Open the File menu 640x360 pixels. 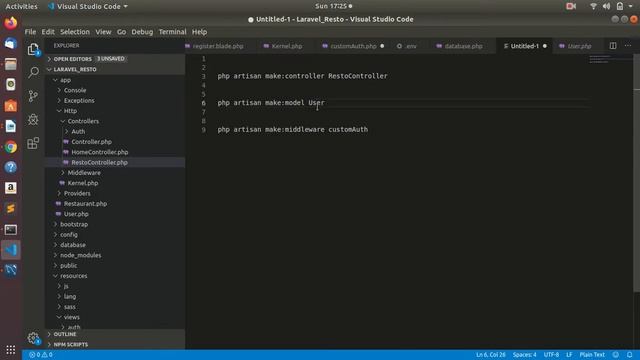(30, 32)
